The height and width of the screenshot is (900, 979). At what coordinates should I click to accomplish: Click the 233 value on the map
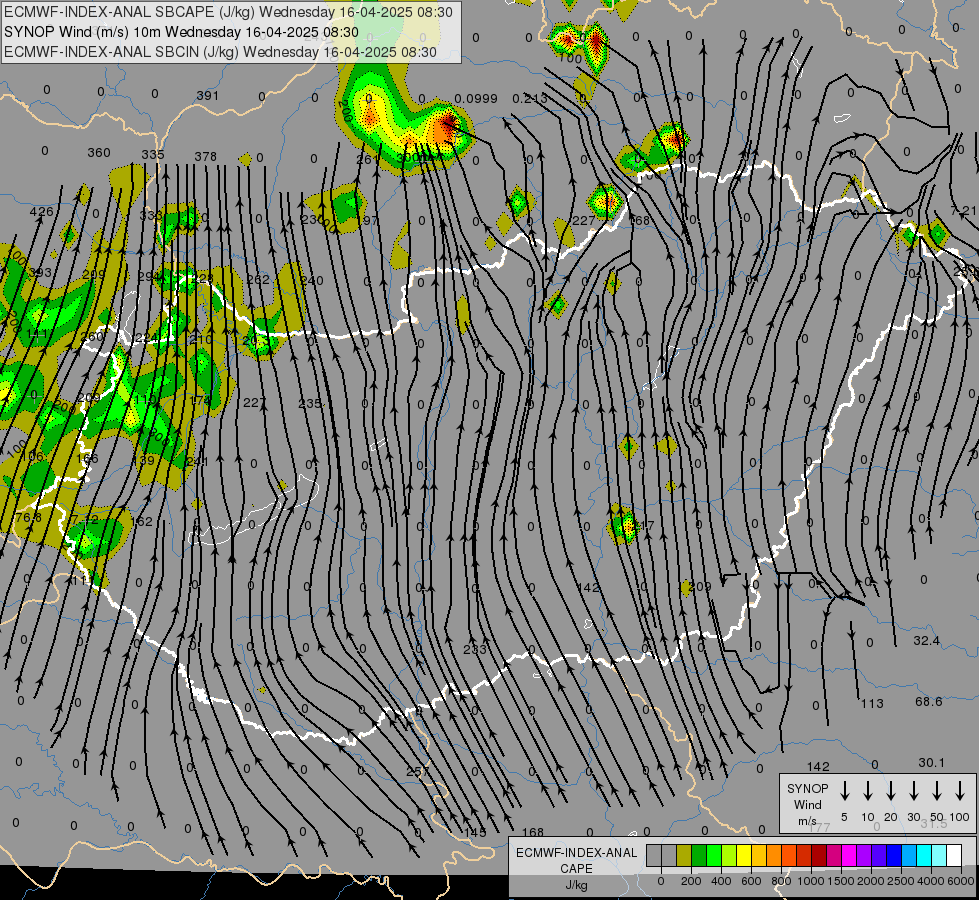point(475,649)
